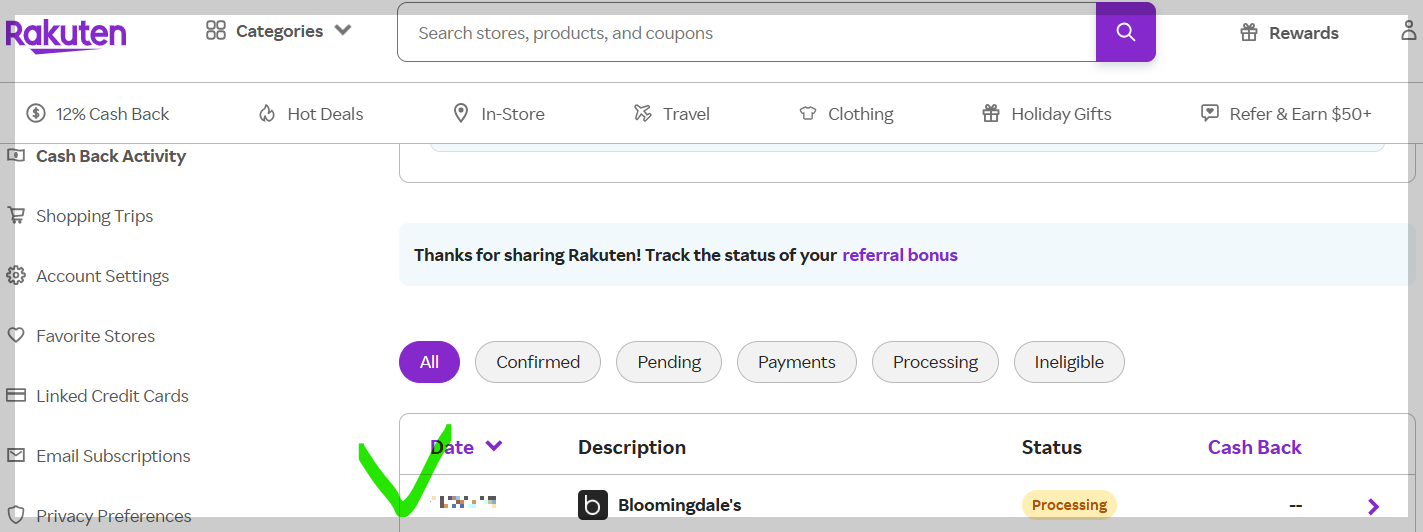The width and height of the screenshot is (1423, 532).
Task: Select the Confirmed filter
Action: point(537,362)
